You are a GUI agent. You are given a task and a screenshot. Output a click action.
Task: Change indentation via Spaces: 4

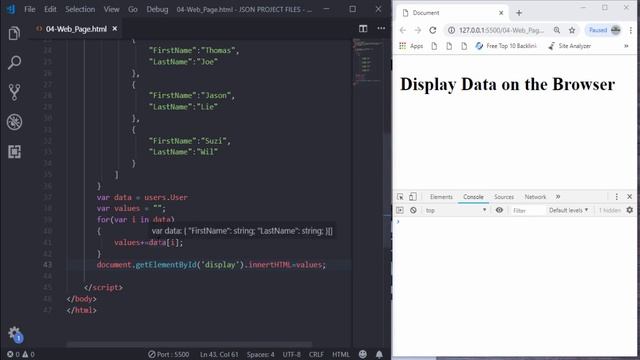click(x=260, y=354)
